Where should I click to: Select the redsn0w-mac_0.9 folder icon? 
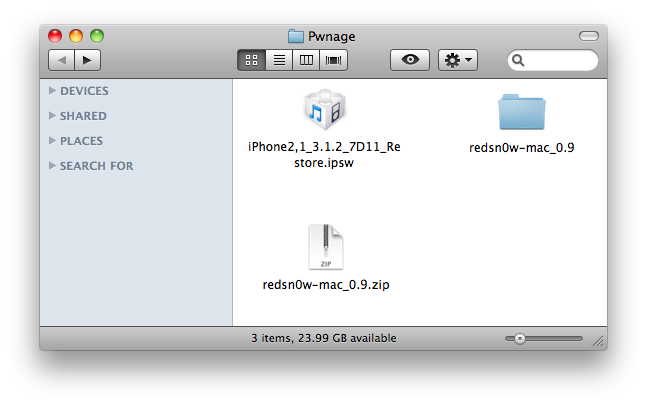coord(522,112)
